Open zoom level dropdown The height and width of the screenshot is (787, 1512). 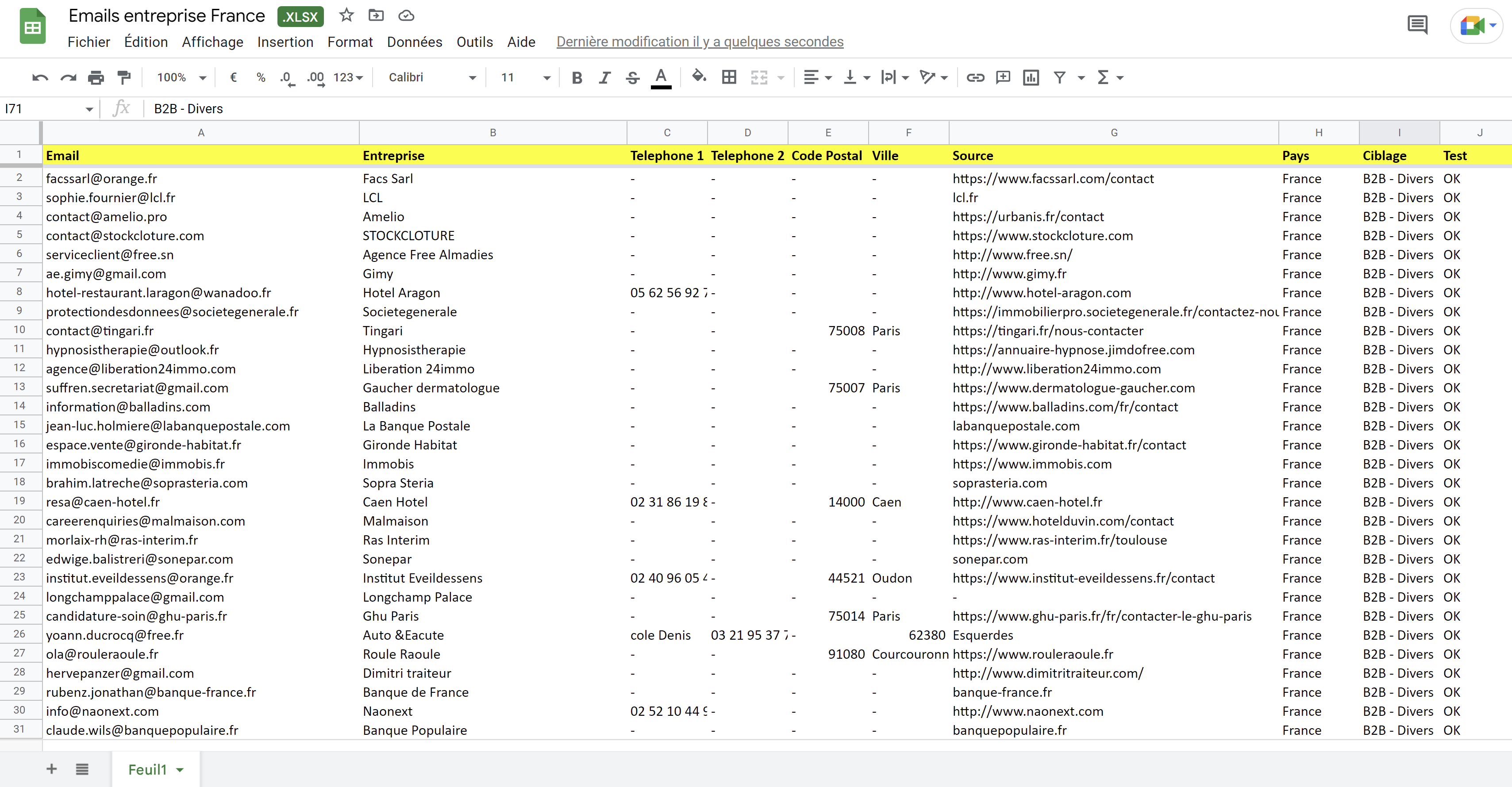click(181, 77)
